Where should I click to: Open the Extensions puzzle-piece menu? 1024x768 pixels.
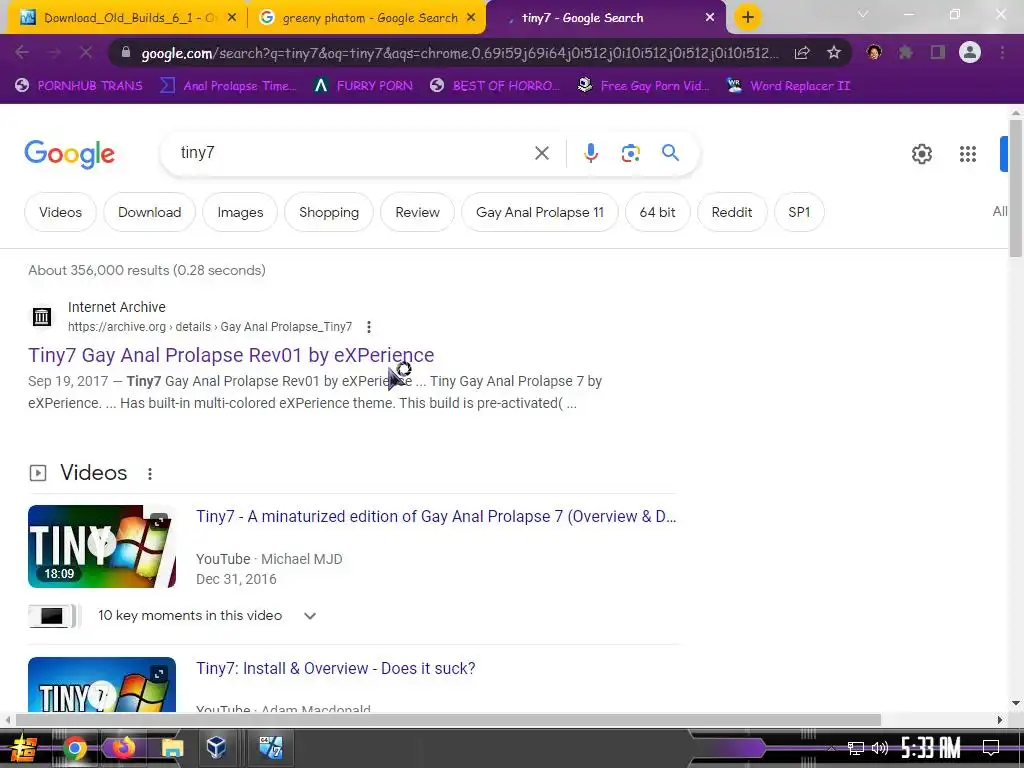905,52
